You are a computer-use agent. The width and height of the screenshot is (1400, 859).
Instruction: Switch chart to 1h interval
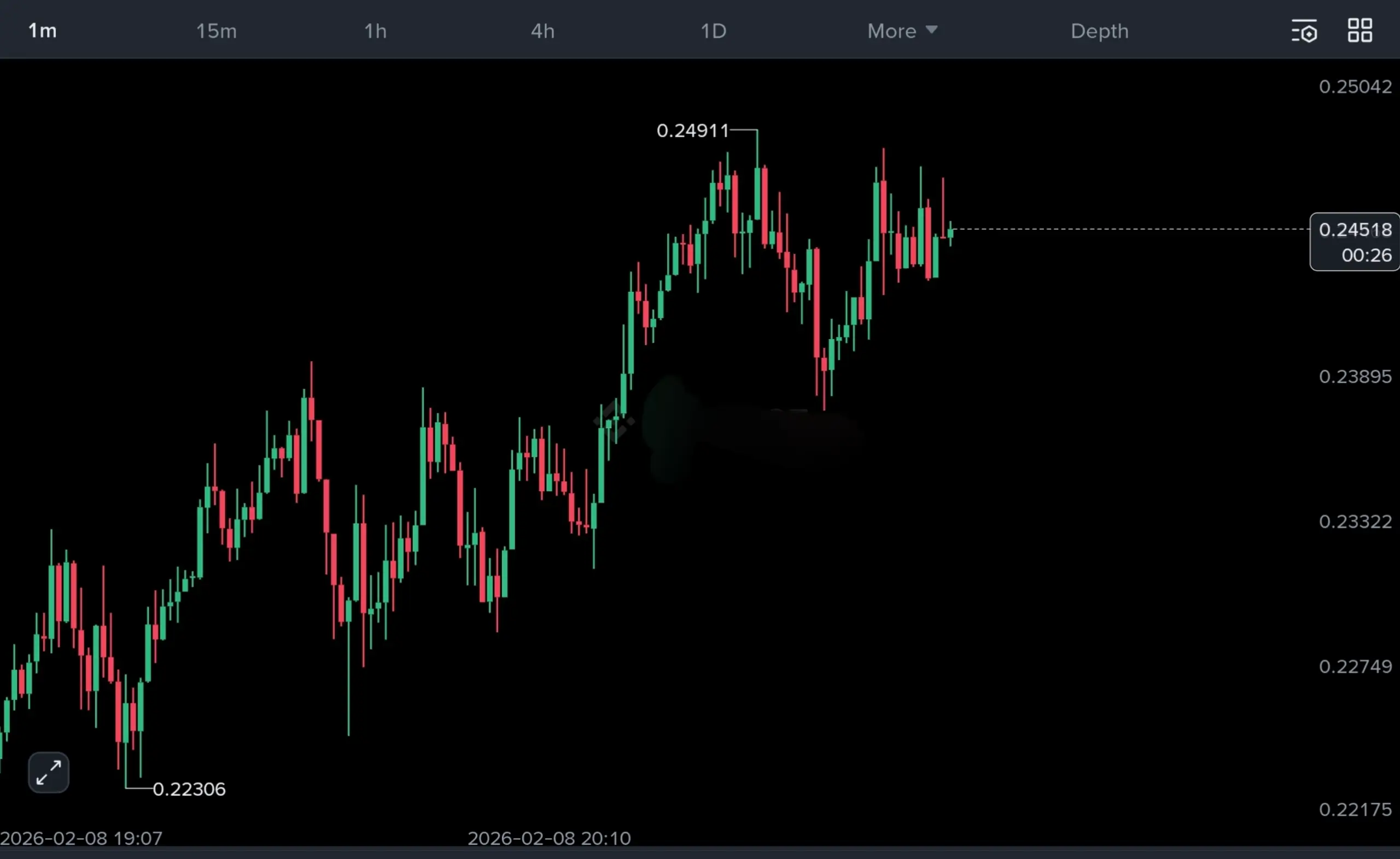point(375,31)
